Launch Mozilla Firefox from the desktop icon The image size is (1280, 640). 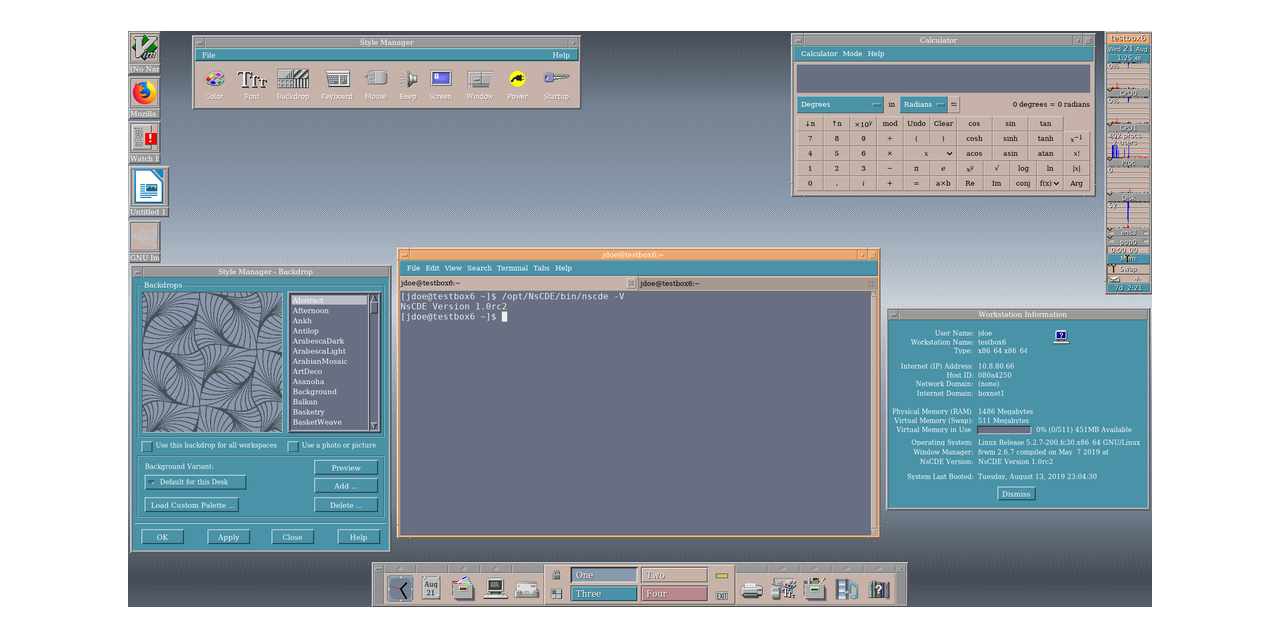145,94
